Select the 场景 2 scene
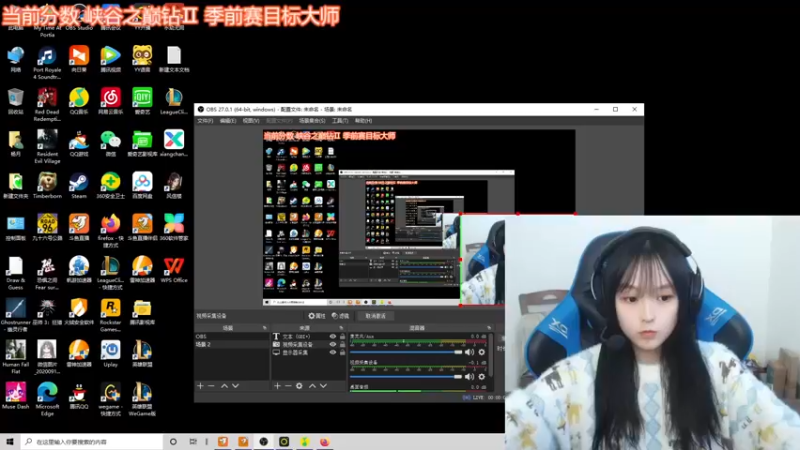Image resolution: width=800 pixels, height=450 pixels. pos(232,344)
